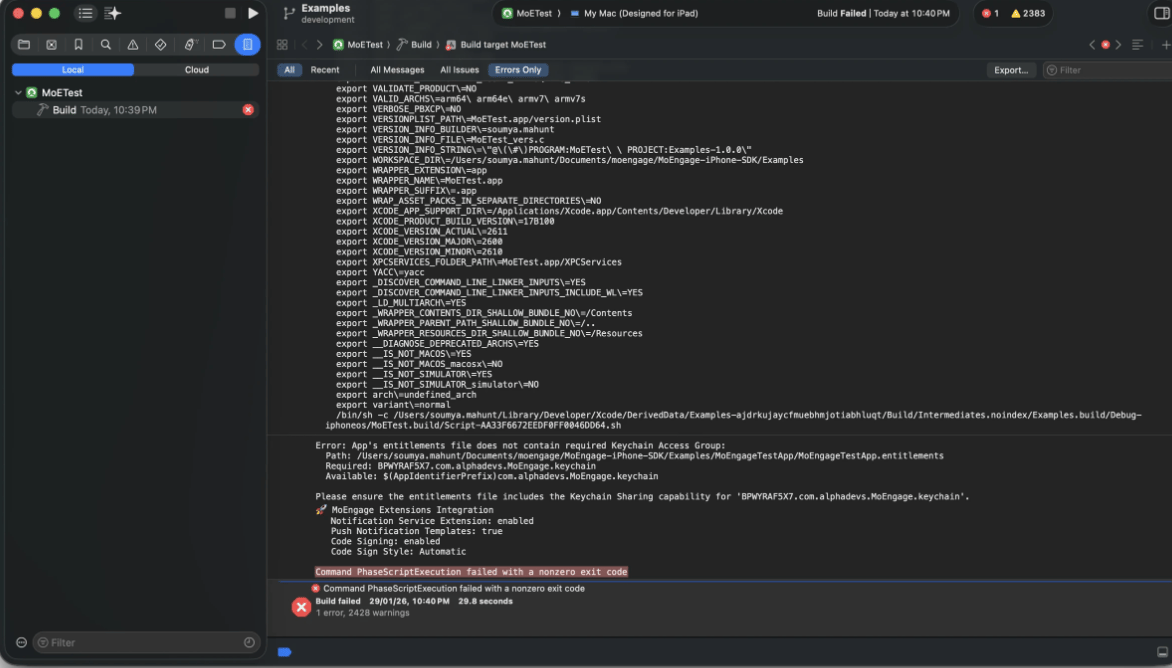Add a new editor pane

coord(1165,45)
